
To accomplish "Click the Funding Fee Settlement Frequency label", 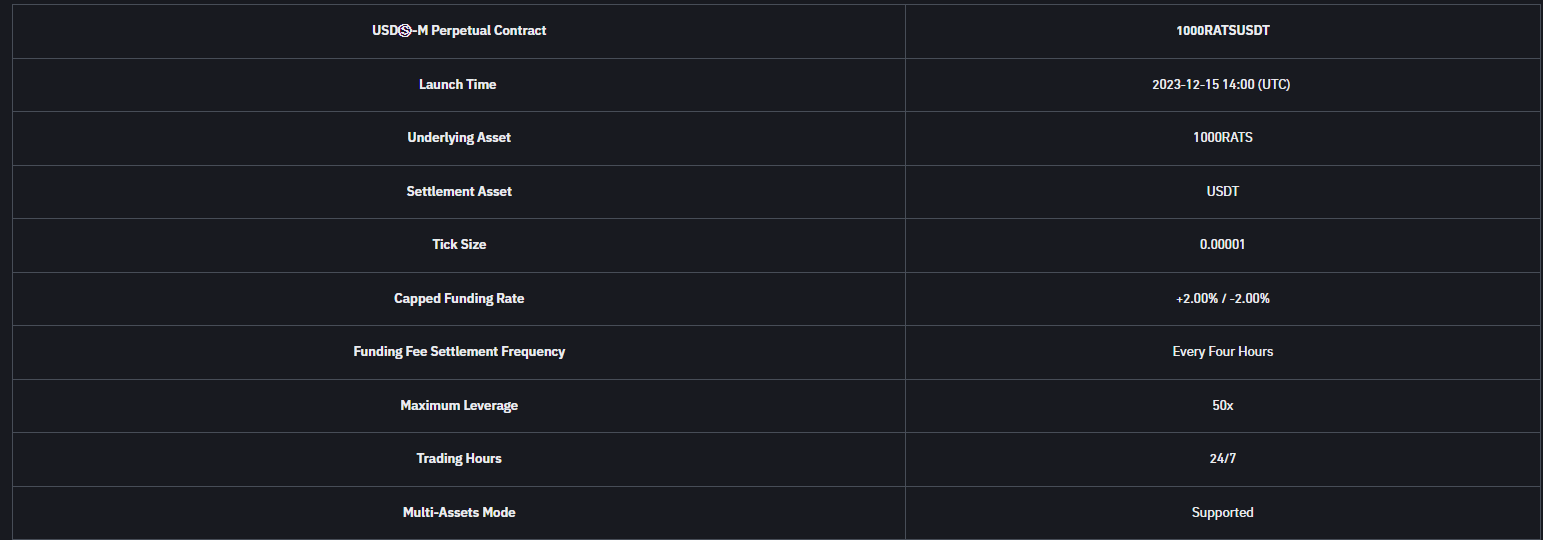I will coord(459,351).
